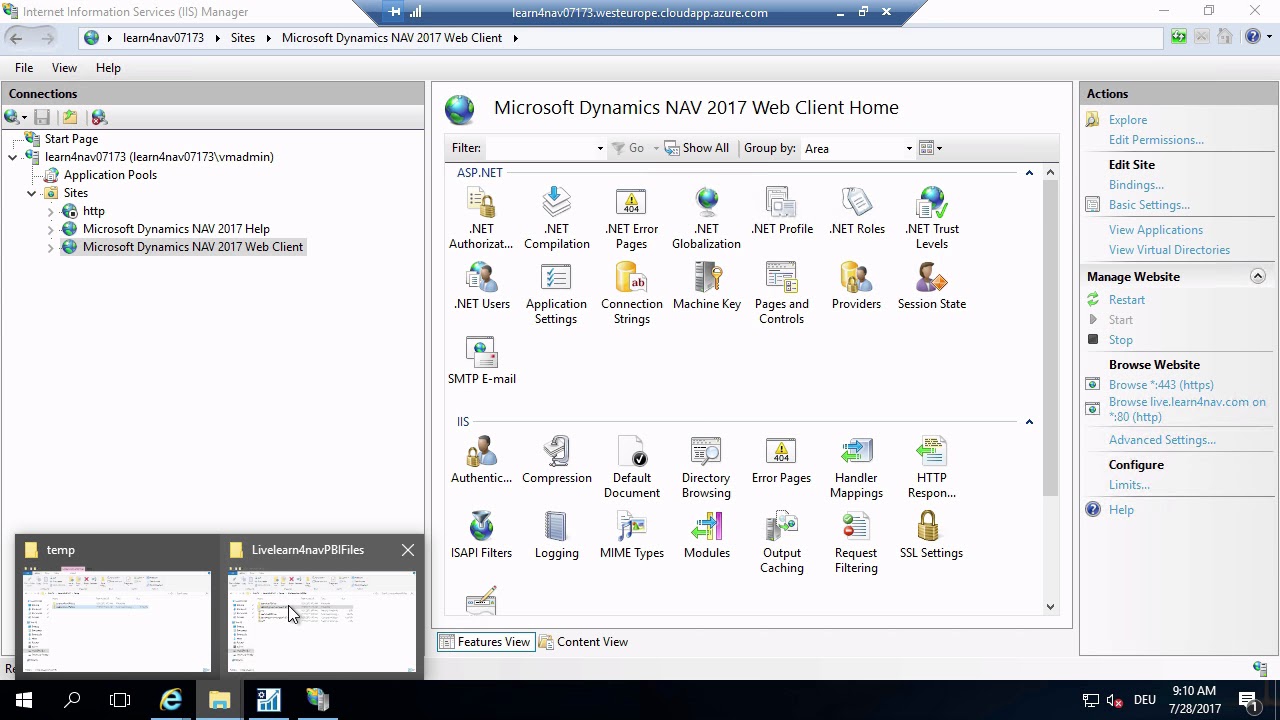Open the .NET Roles feature
The width and height of the screenshot is (1280, 720).
[x=857, y=211]
